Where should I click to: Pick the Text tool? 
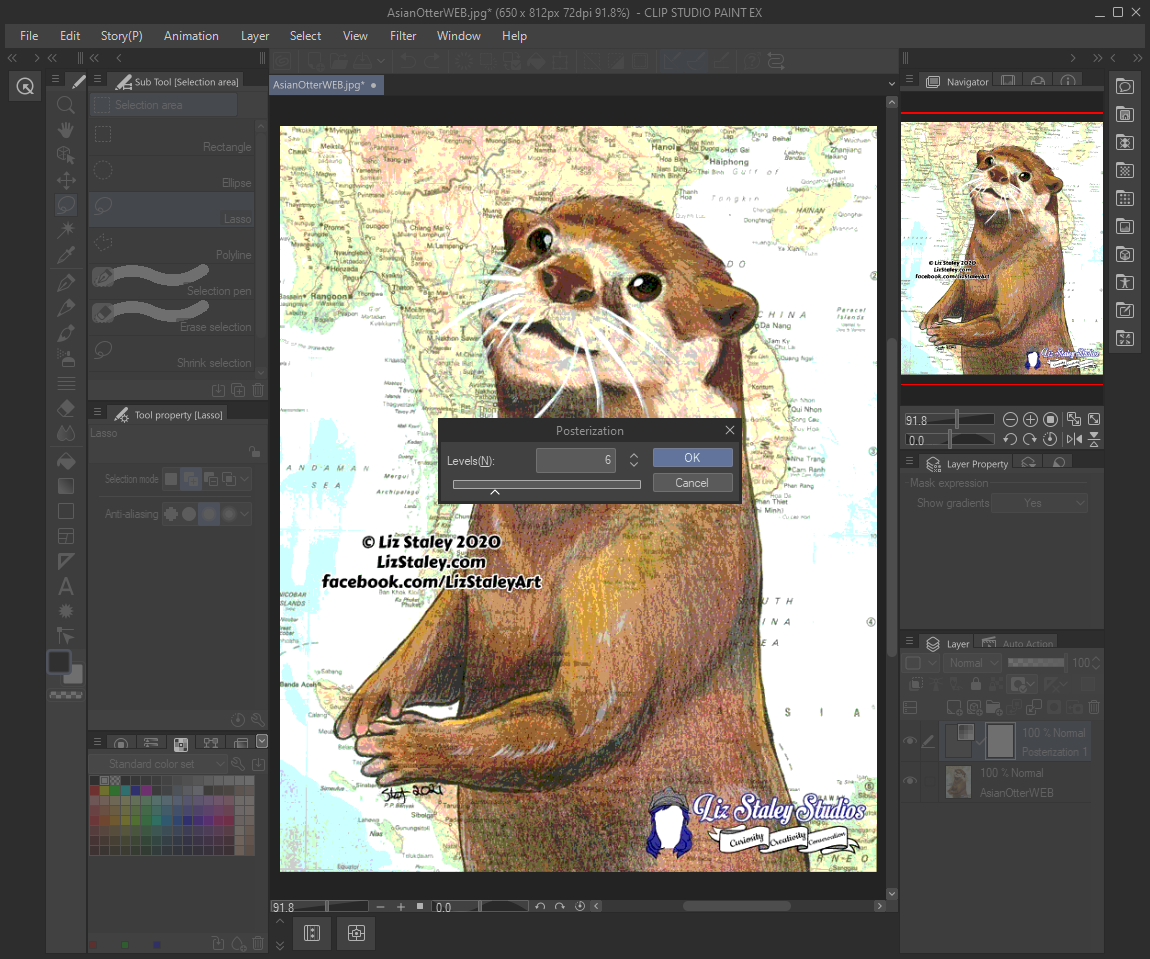point(66,586)
